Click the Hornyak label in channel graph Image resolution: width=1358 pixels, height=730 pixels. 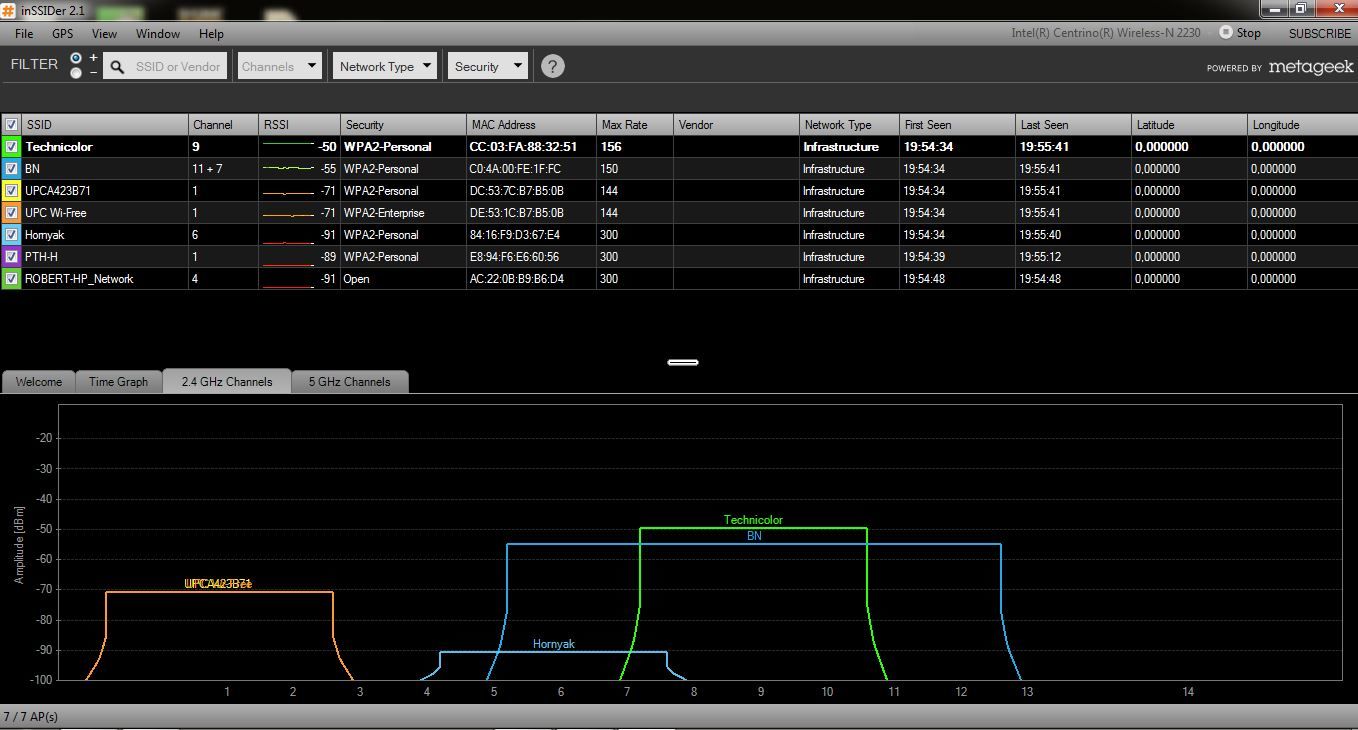[x=553, y=644]
